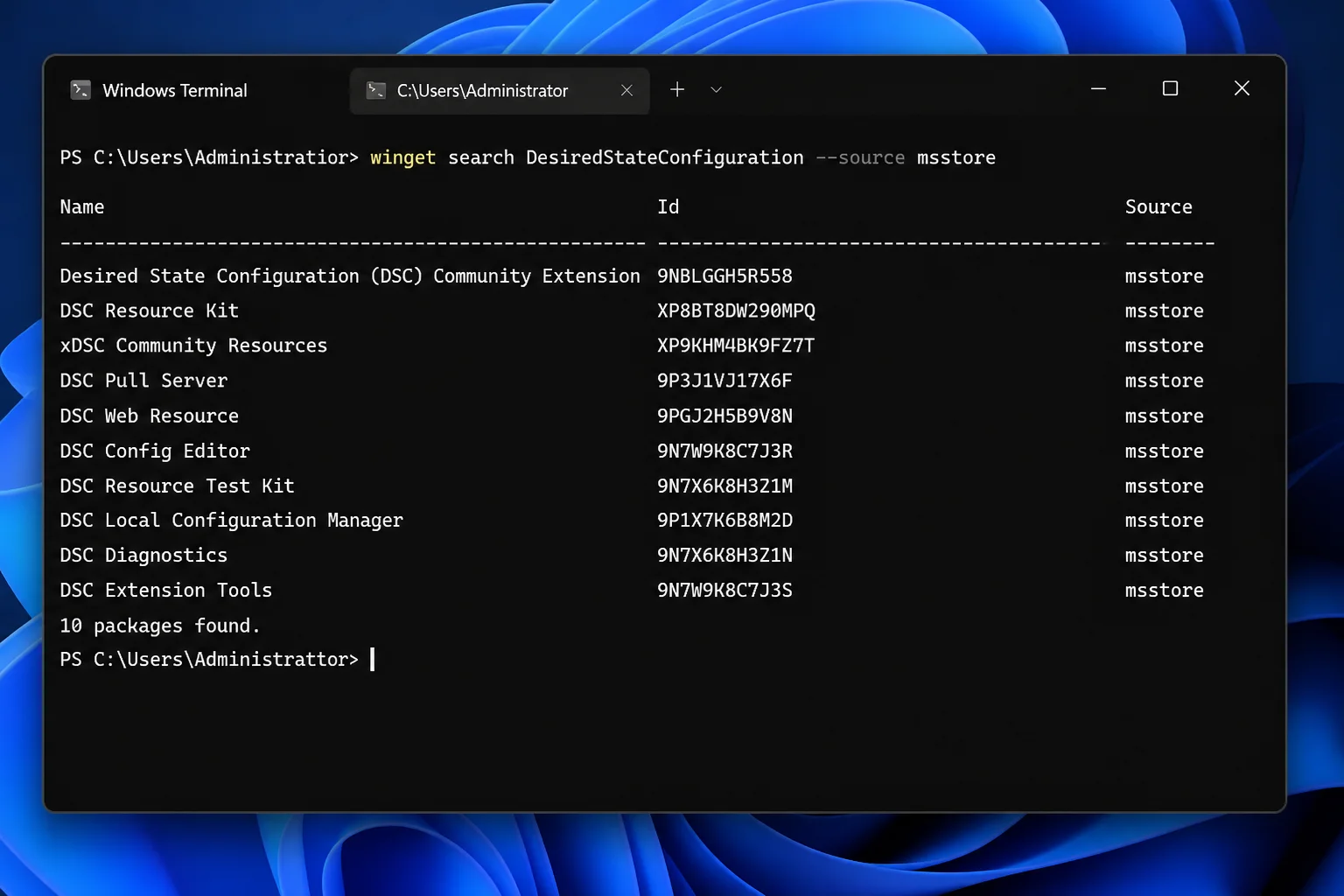This screenshot has width=1344, height=896.
Task: Click 'DesiredStateConfiguration' in the command line
Action: tap(665, 157)
